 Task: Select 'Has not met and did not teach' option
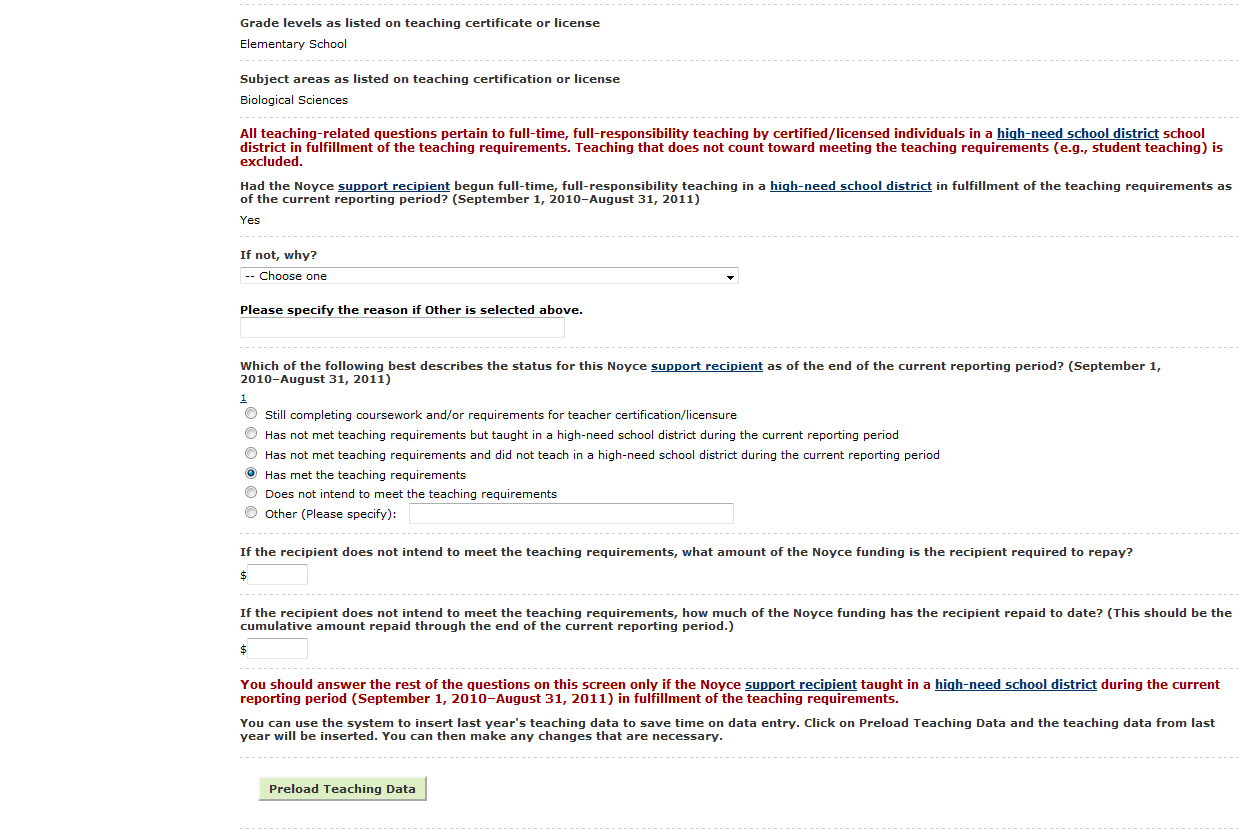click(251, 454)
